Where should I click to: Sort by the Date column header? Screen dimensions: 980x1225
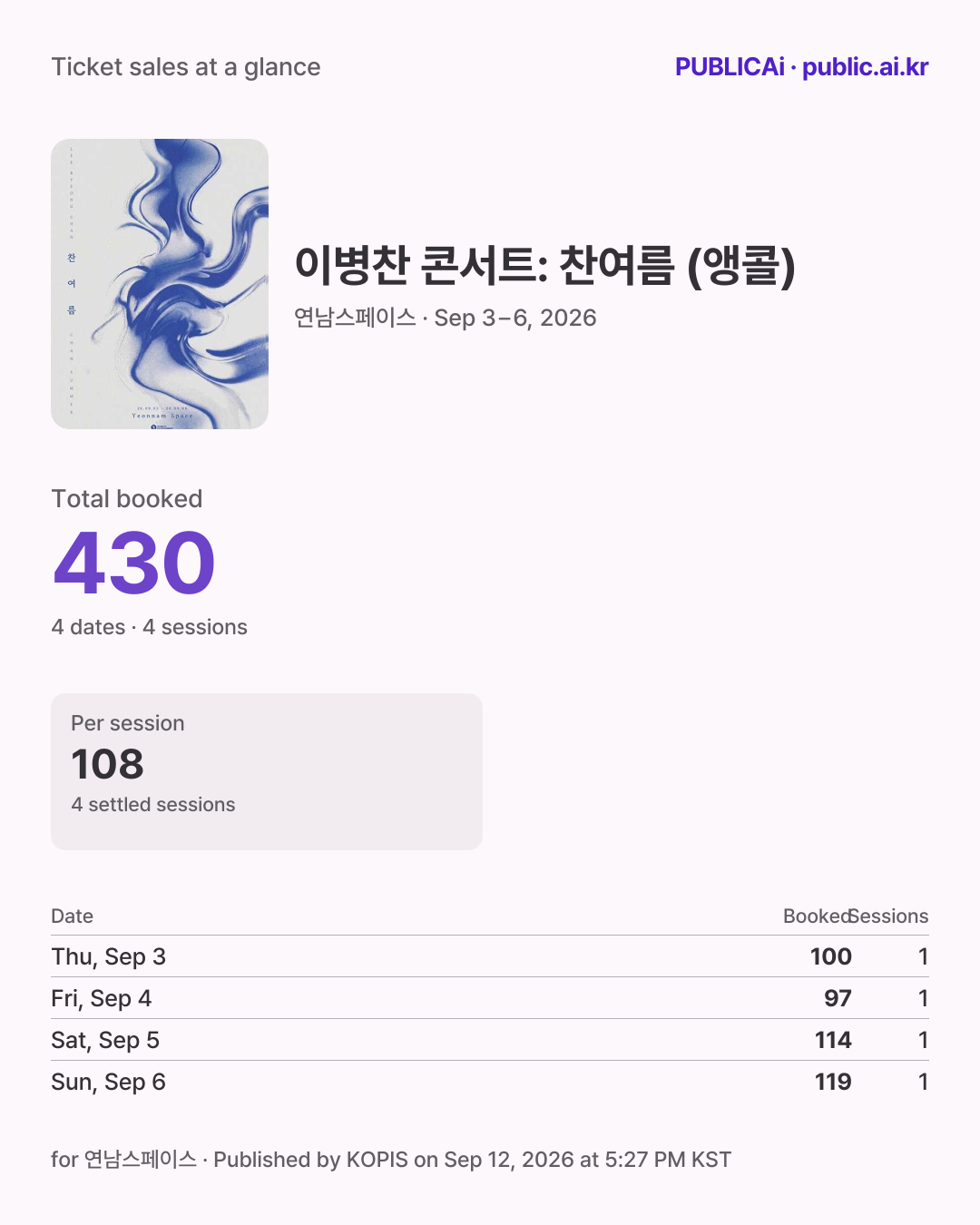click(x=73, y=916)
